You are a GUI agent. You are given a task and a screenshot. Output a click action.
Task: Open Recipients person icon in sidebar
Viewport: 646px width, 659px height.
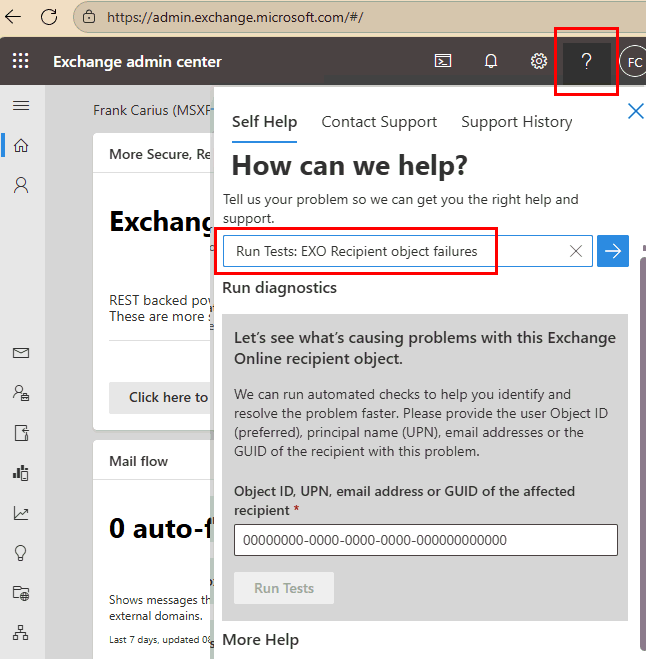click(21, 185)
